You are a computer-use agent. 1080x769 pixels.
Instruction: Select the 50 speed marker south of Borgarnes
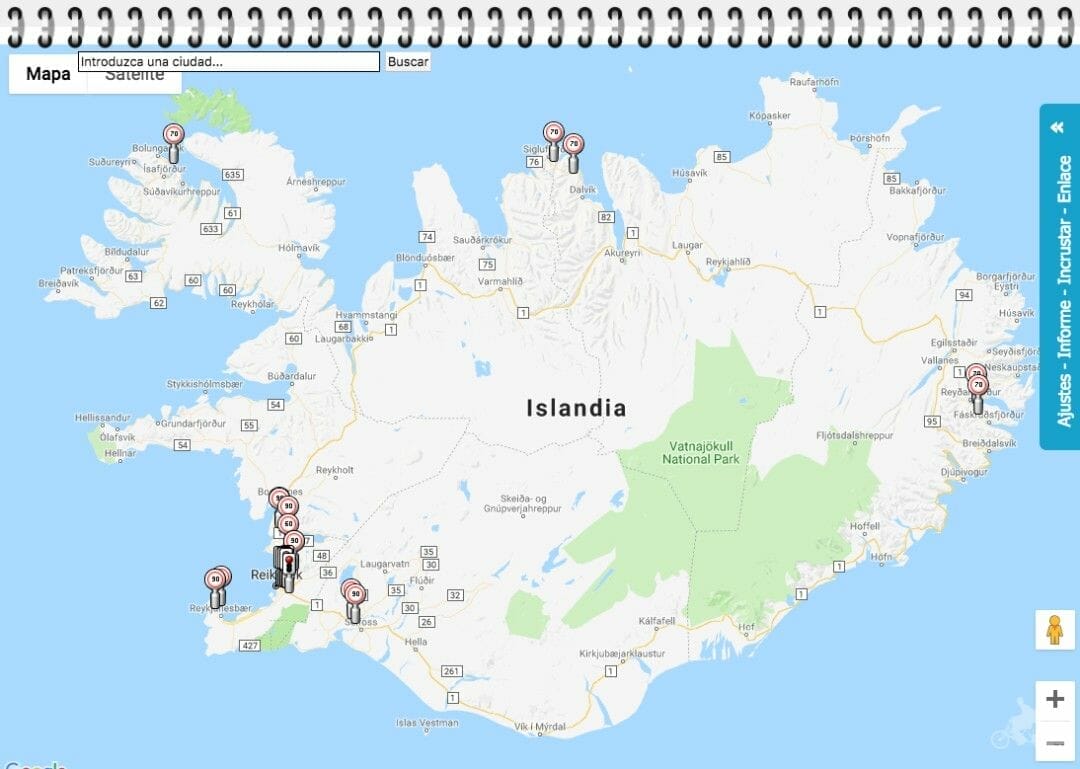point(288,524)
